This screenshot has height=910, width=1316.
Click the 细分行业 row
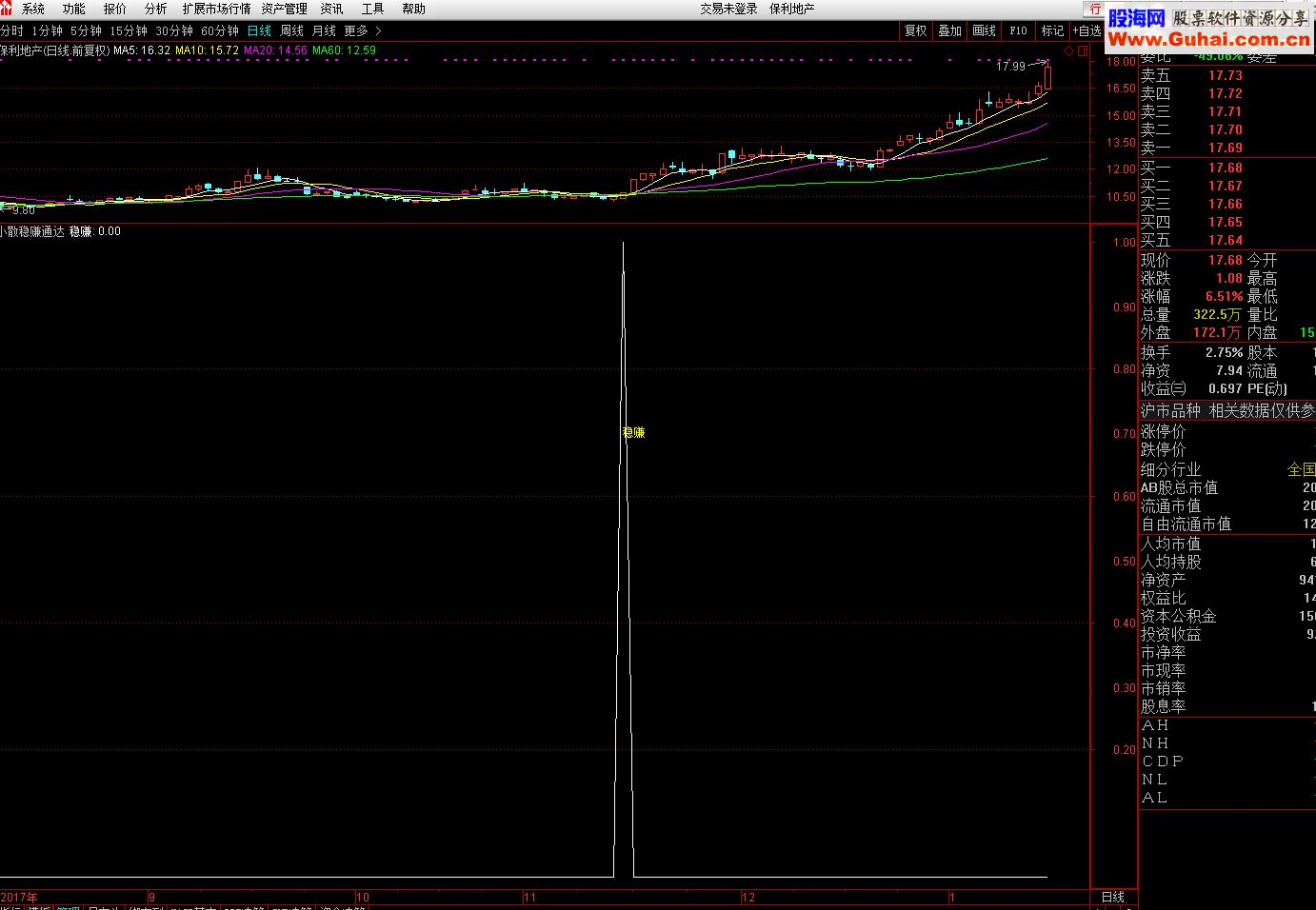click(1227, 469)
